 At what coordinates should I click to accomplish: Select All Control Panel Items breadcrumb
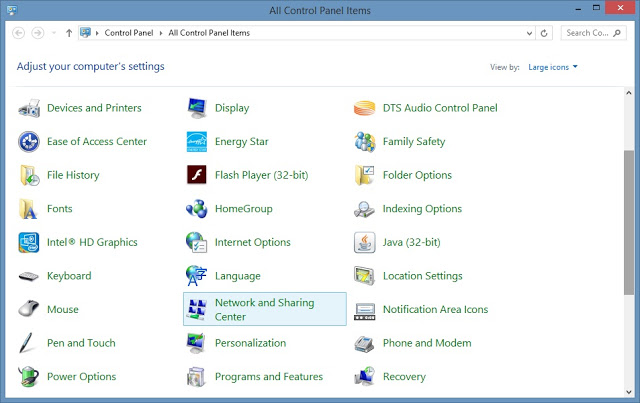[x=208, y=33]
